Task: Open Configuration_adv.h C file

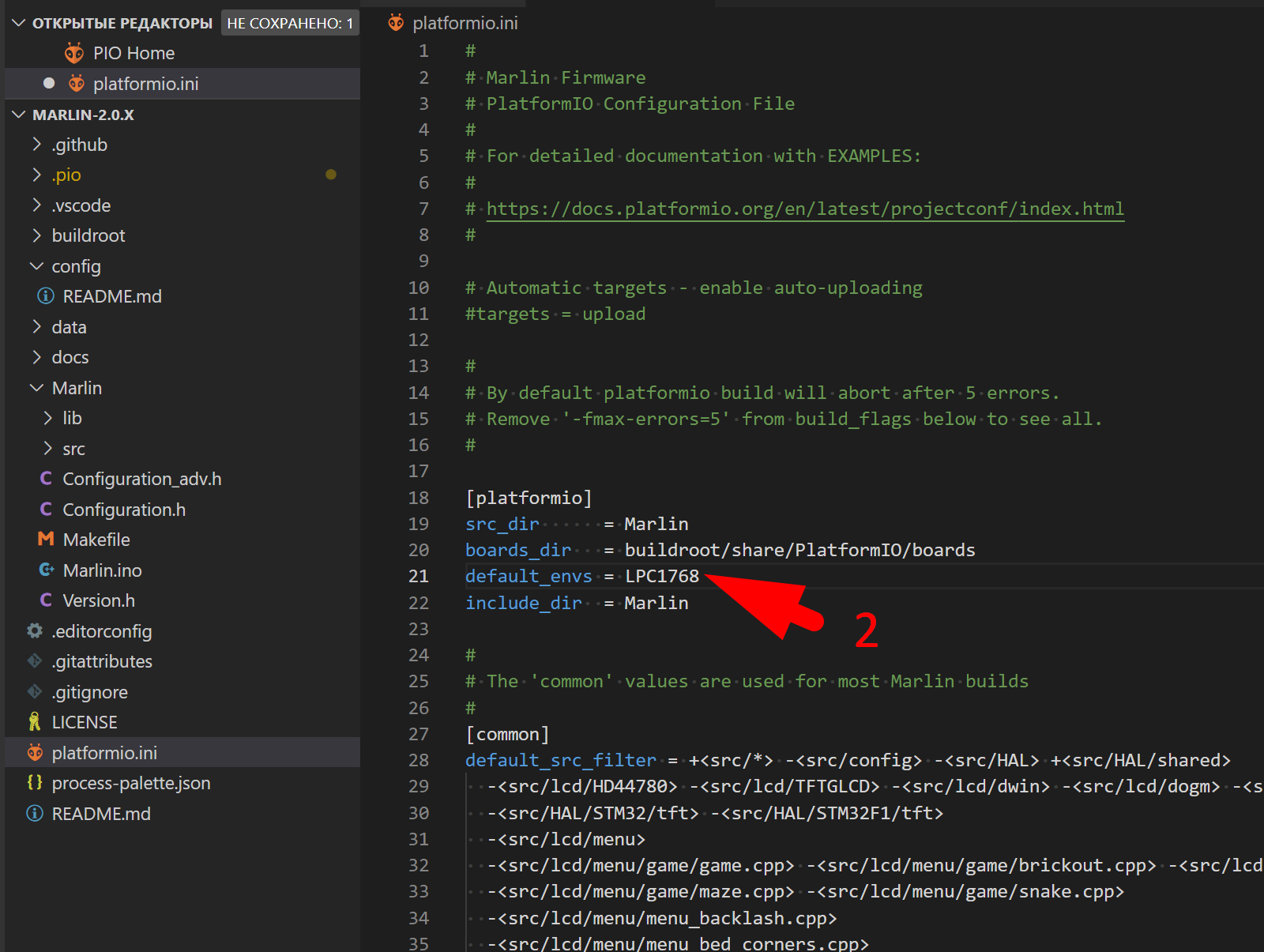Action: point(141,479)
